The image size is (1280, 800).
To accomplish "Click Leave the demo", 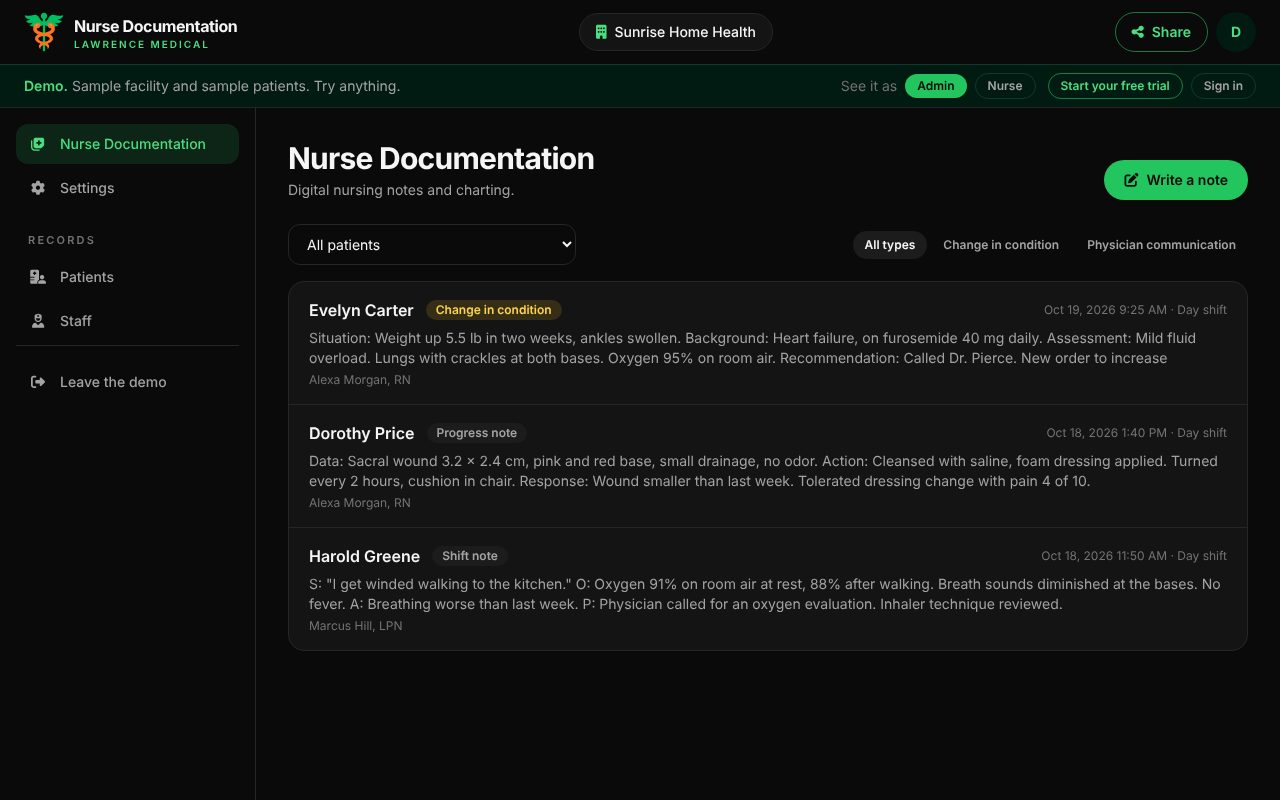I will click(127, 382).
